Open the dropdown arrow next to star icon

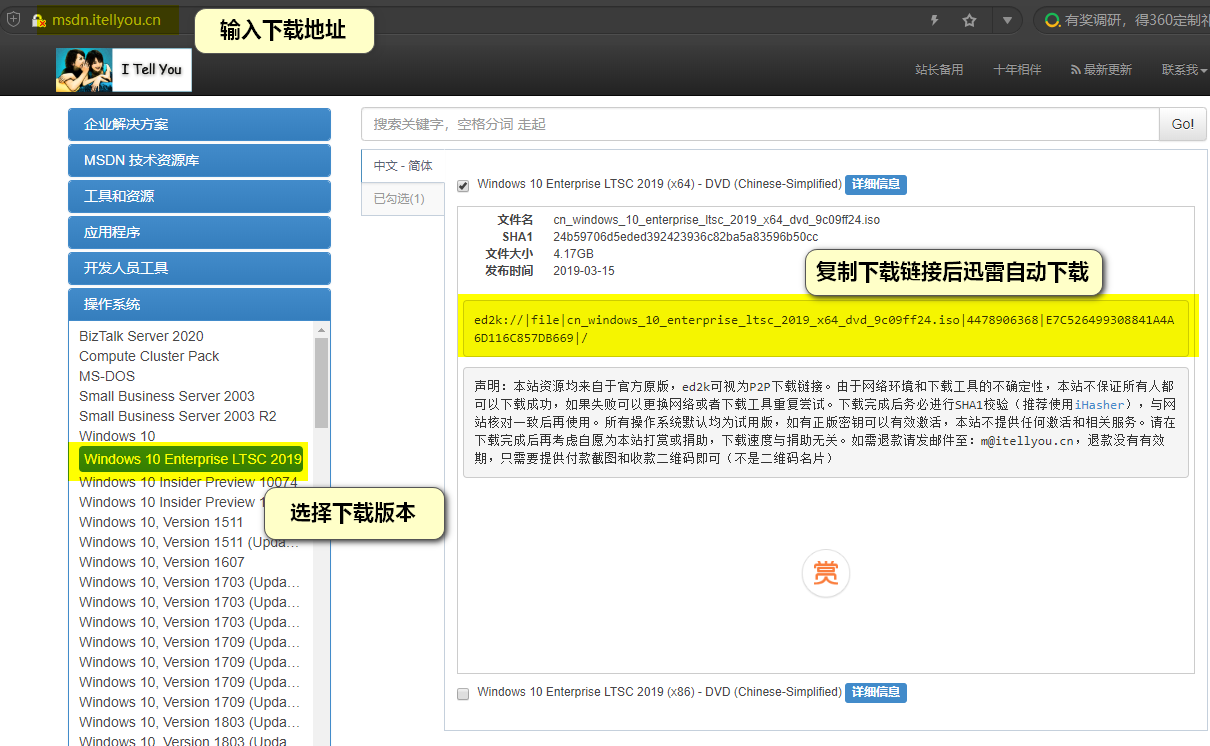point(1007,20)
